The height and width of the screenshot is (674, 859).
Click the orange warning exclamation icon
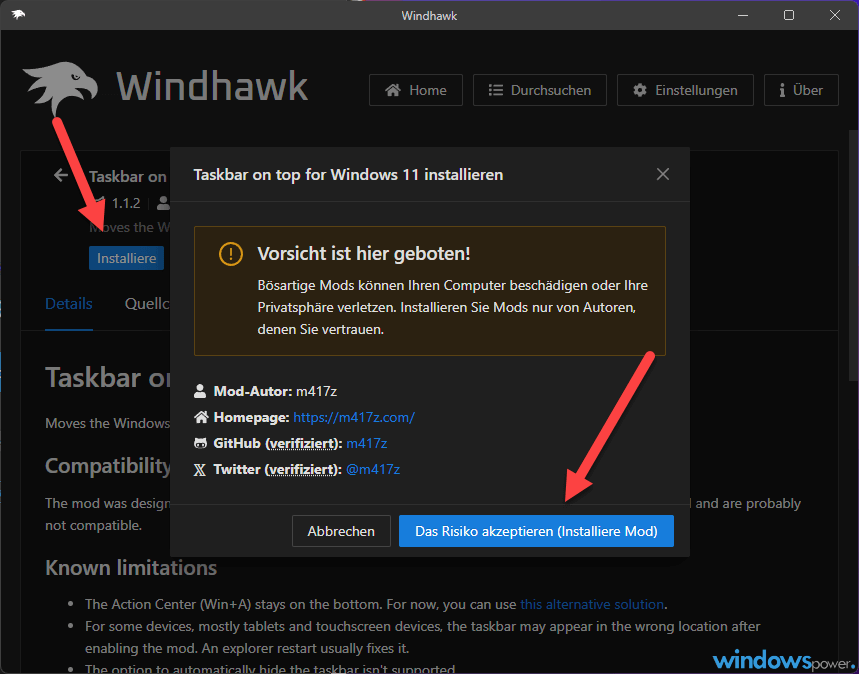pos(231,254)
